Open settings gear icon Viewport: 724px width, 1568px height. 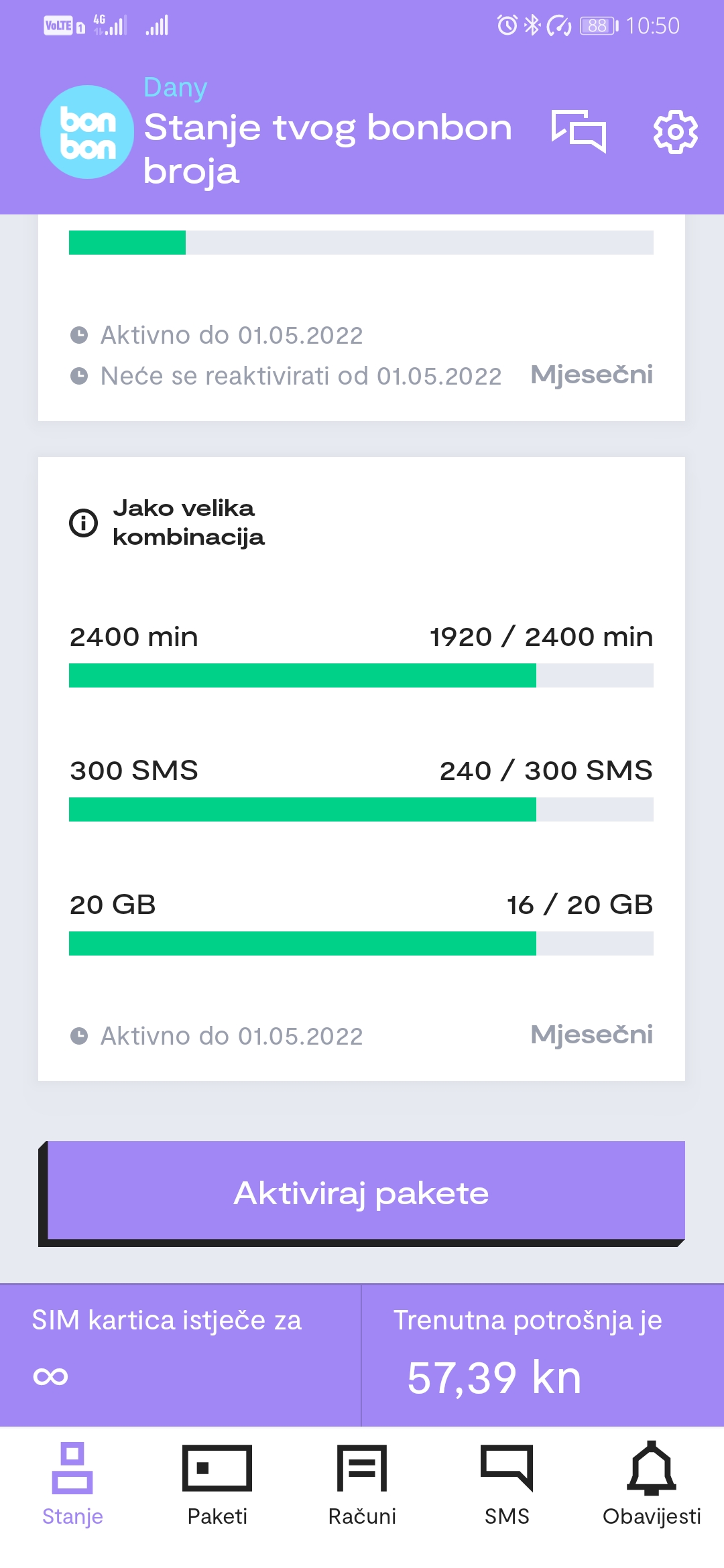point(675,132)
